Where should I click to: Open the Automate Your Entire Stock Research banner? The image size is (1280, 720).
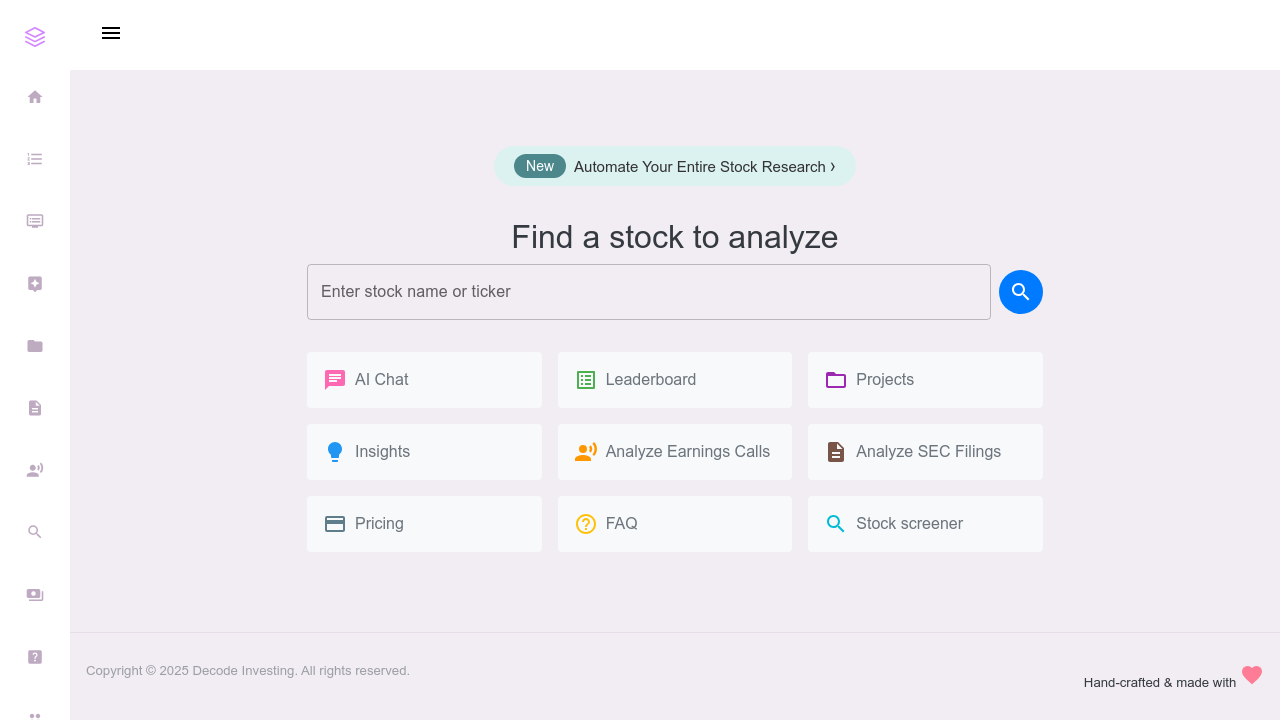pyautogui.click(x=675, y=166)
